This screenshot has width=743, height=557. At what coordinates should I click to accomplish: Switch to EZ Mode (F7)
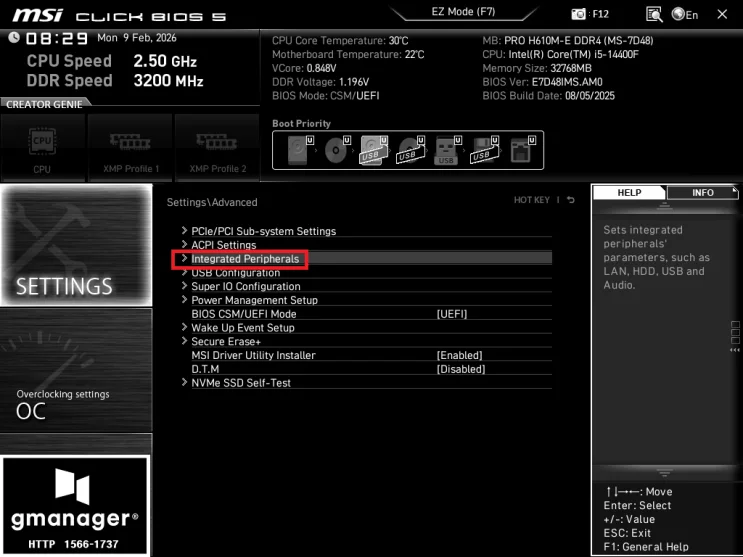(x=463, y=12)
